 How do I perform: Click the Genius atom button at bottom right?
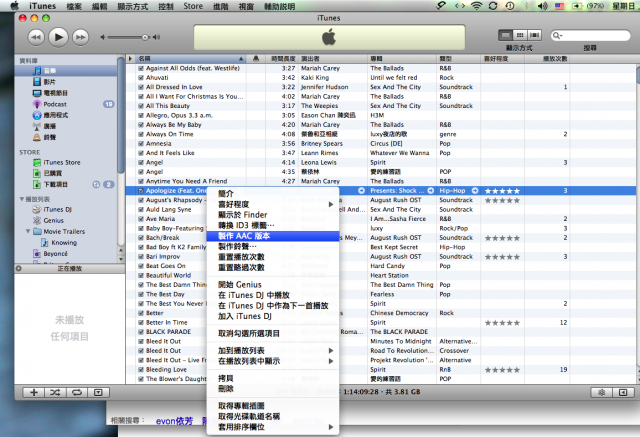601,393
